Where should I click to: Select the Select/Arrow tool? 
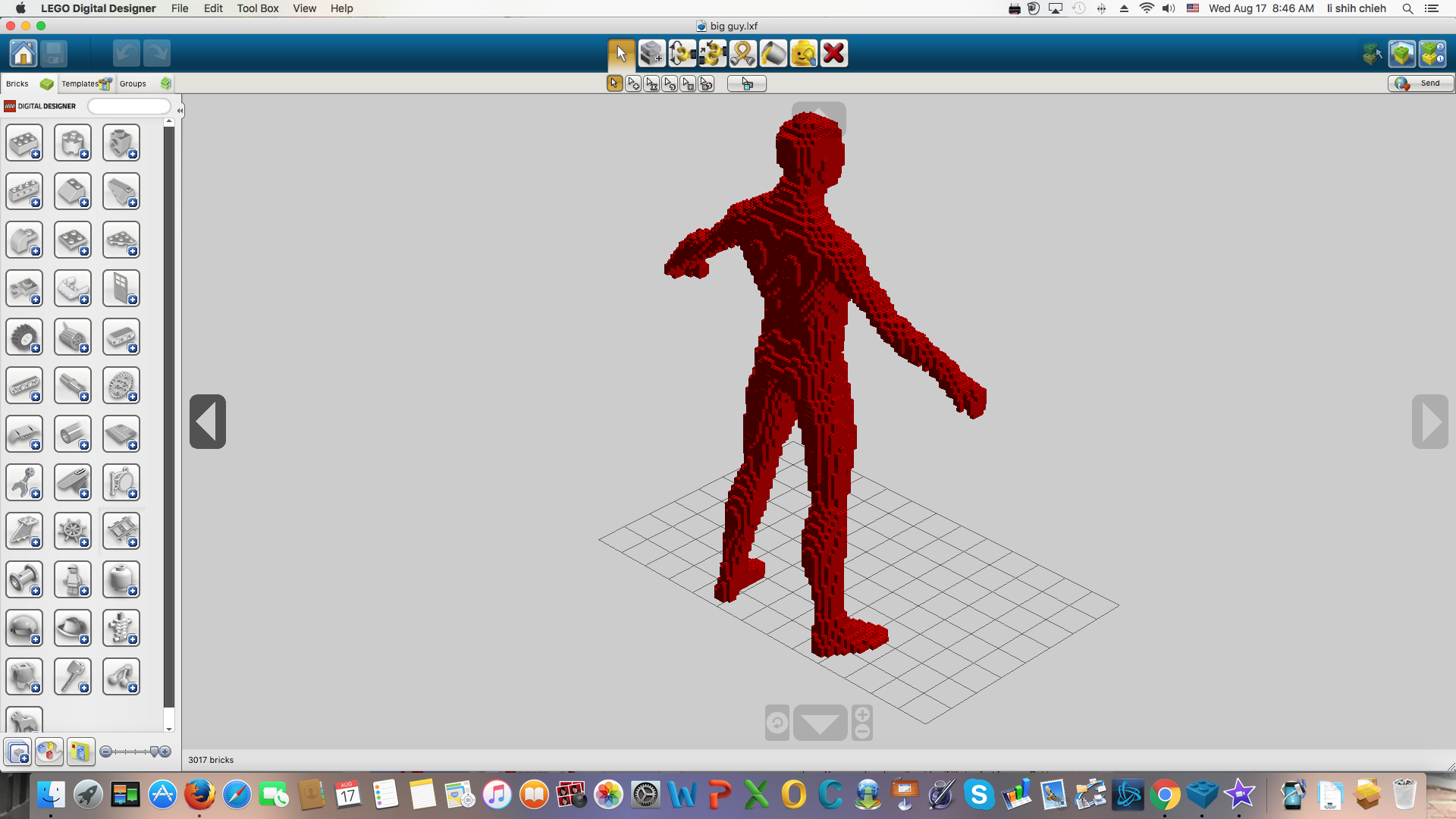[620, 52]
